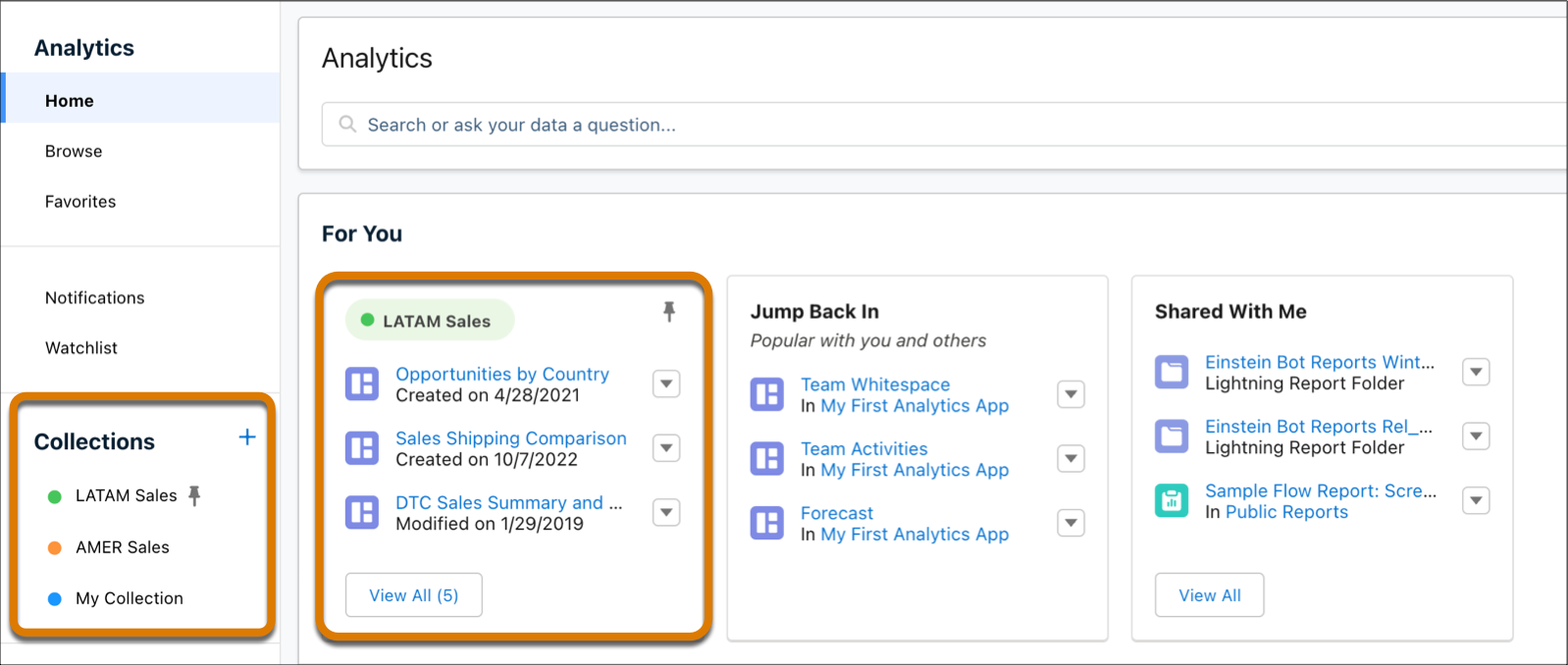
Task: Open Sales Shipping Comparison link
Action: (x=511, y=438)
